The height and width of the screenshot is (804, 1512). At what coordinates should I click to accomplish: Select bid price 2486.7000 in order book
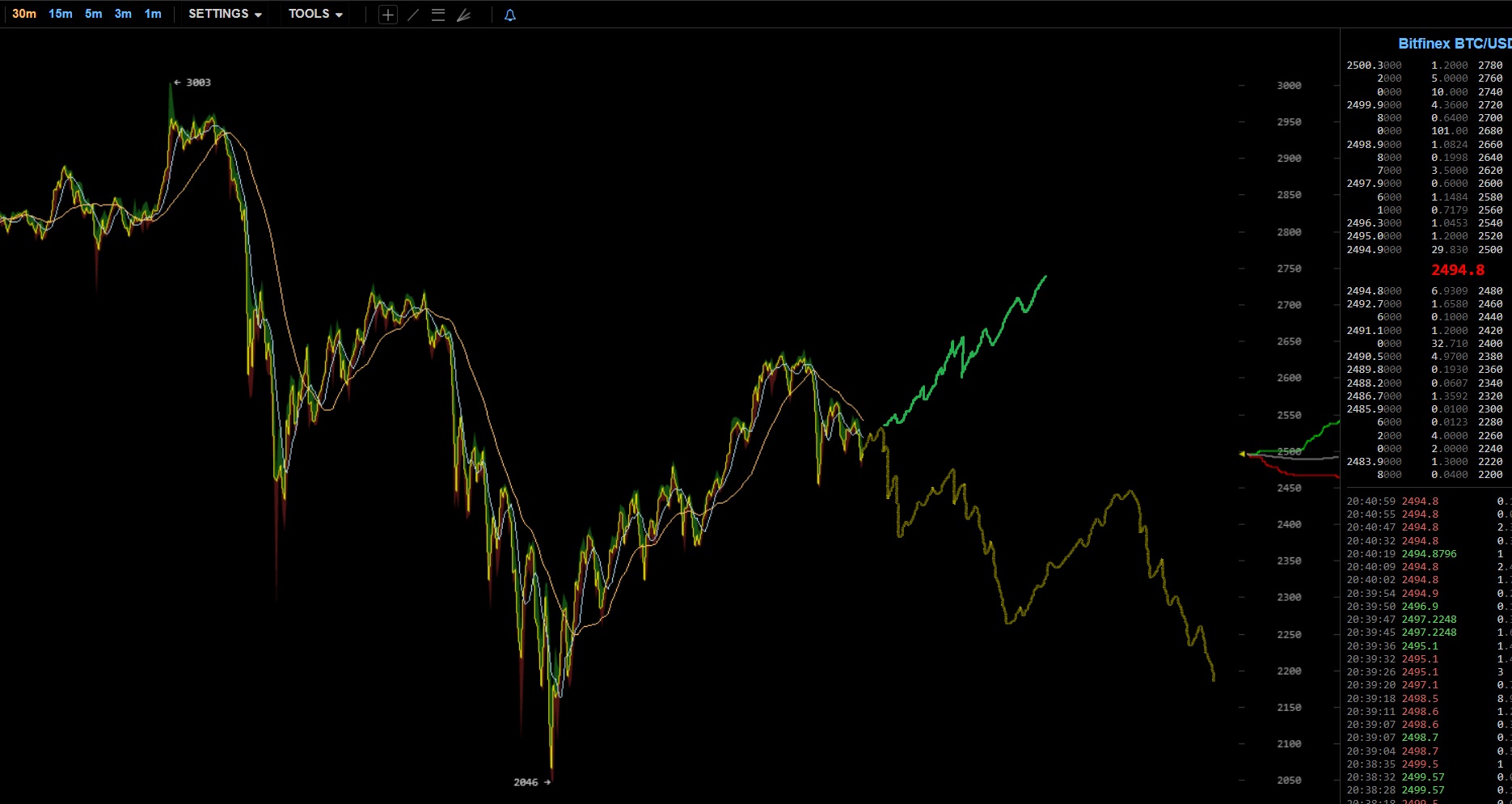pyautogui.click(x=1374, y=396)
